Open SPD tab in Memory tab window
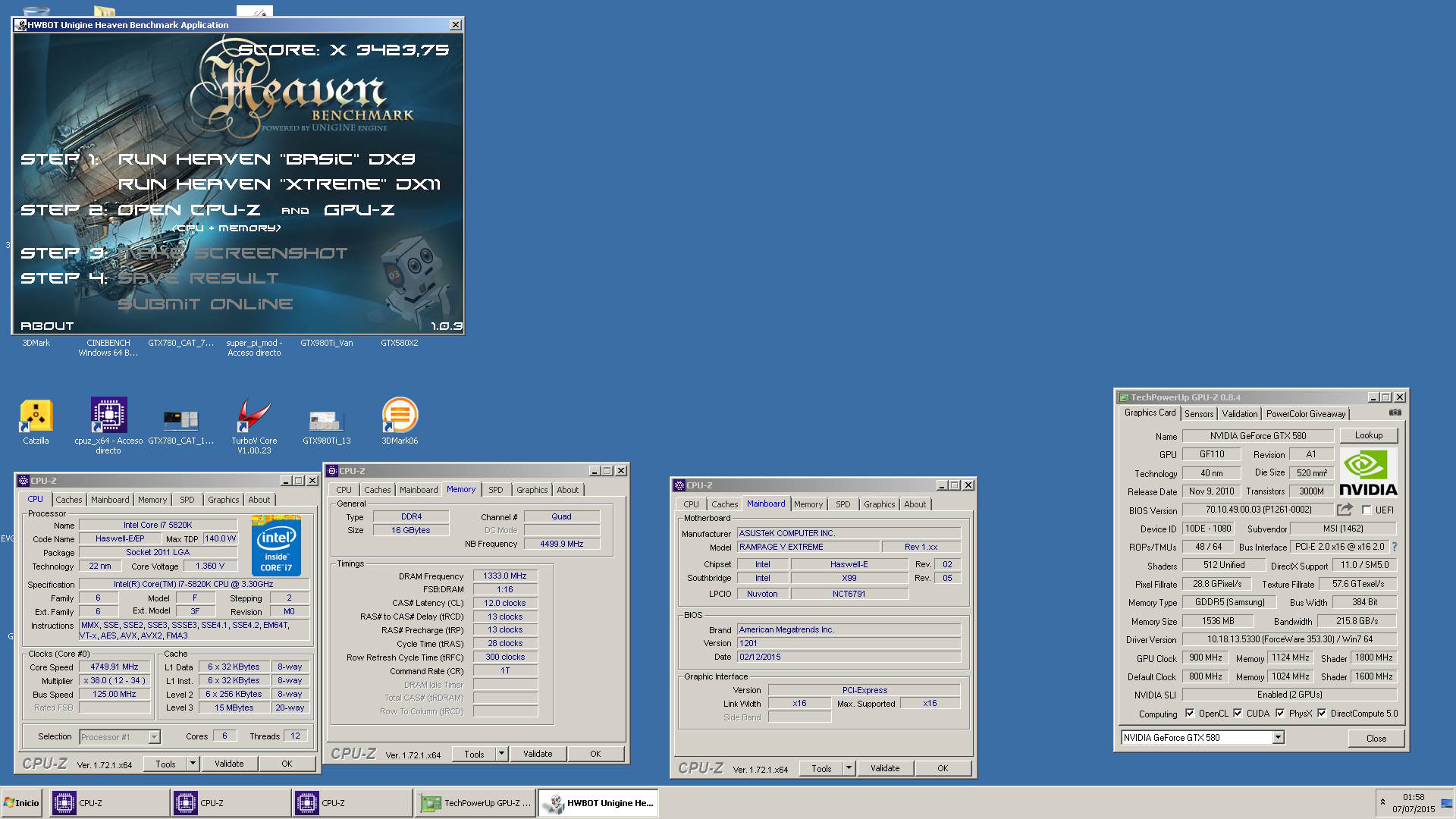 pos(495,490)
